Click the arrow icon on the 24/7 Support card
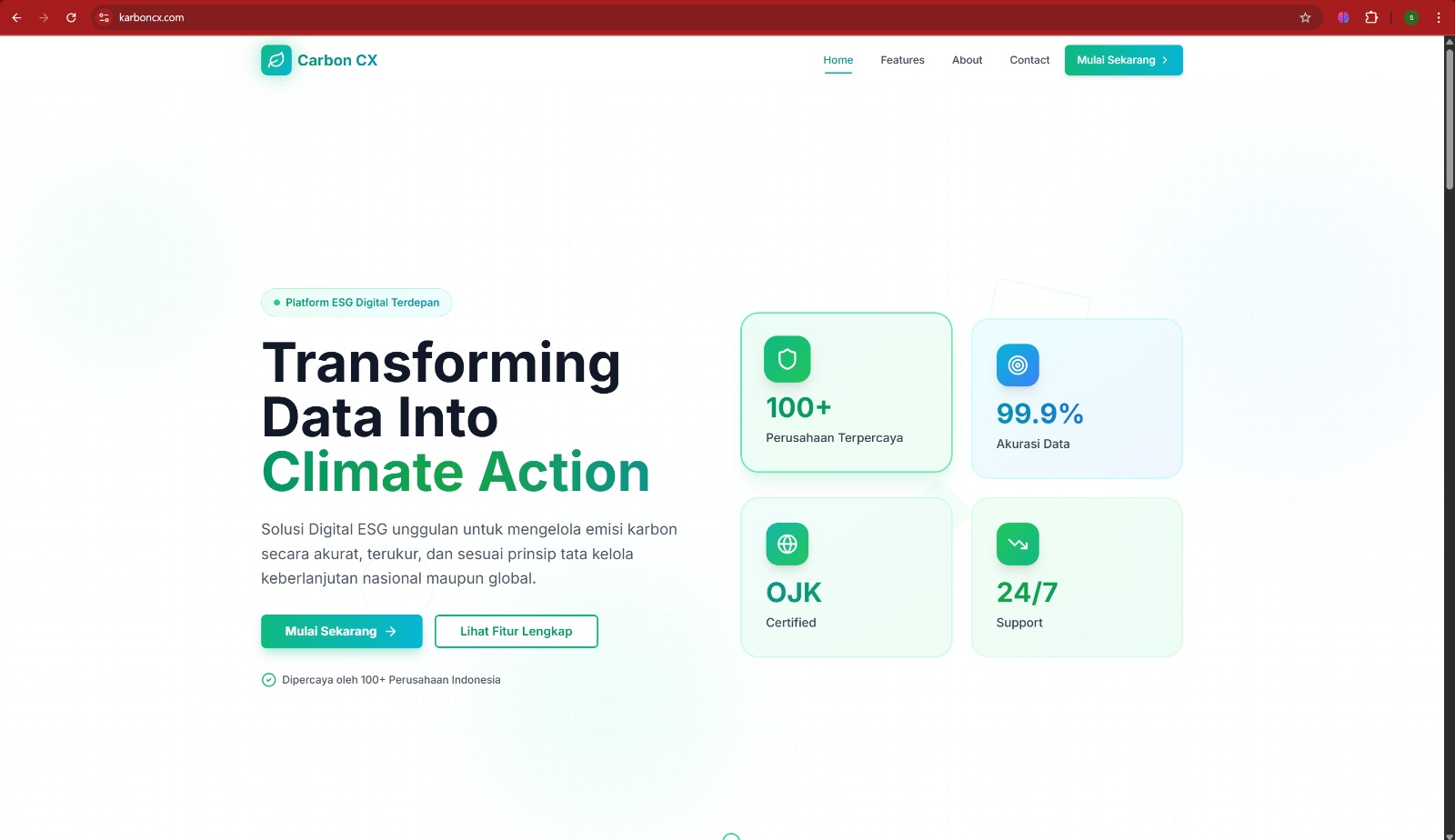The image size is (1455, 840). click(x=1018, y=544)
